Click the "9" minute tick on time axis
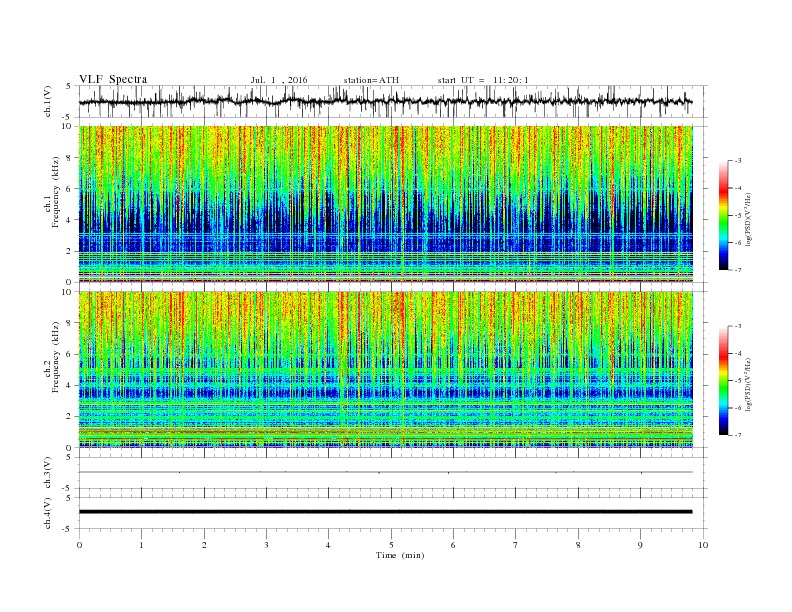 coord(640,545)
